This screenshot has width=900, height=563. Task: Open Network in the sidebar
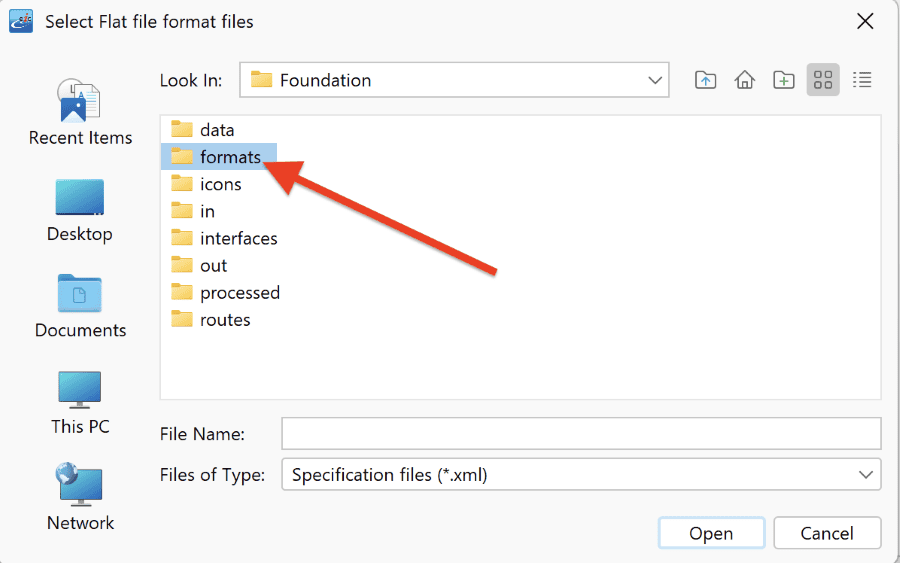pos(80,498)
